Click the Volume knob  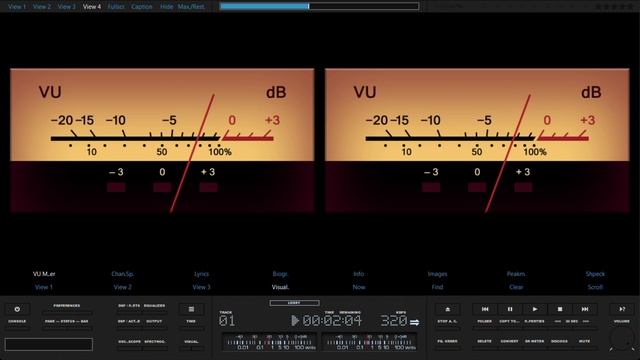621,339
